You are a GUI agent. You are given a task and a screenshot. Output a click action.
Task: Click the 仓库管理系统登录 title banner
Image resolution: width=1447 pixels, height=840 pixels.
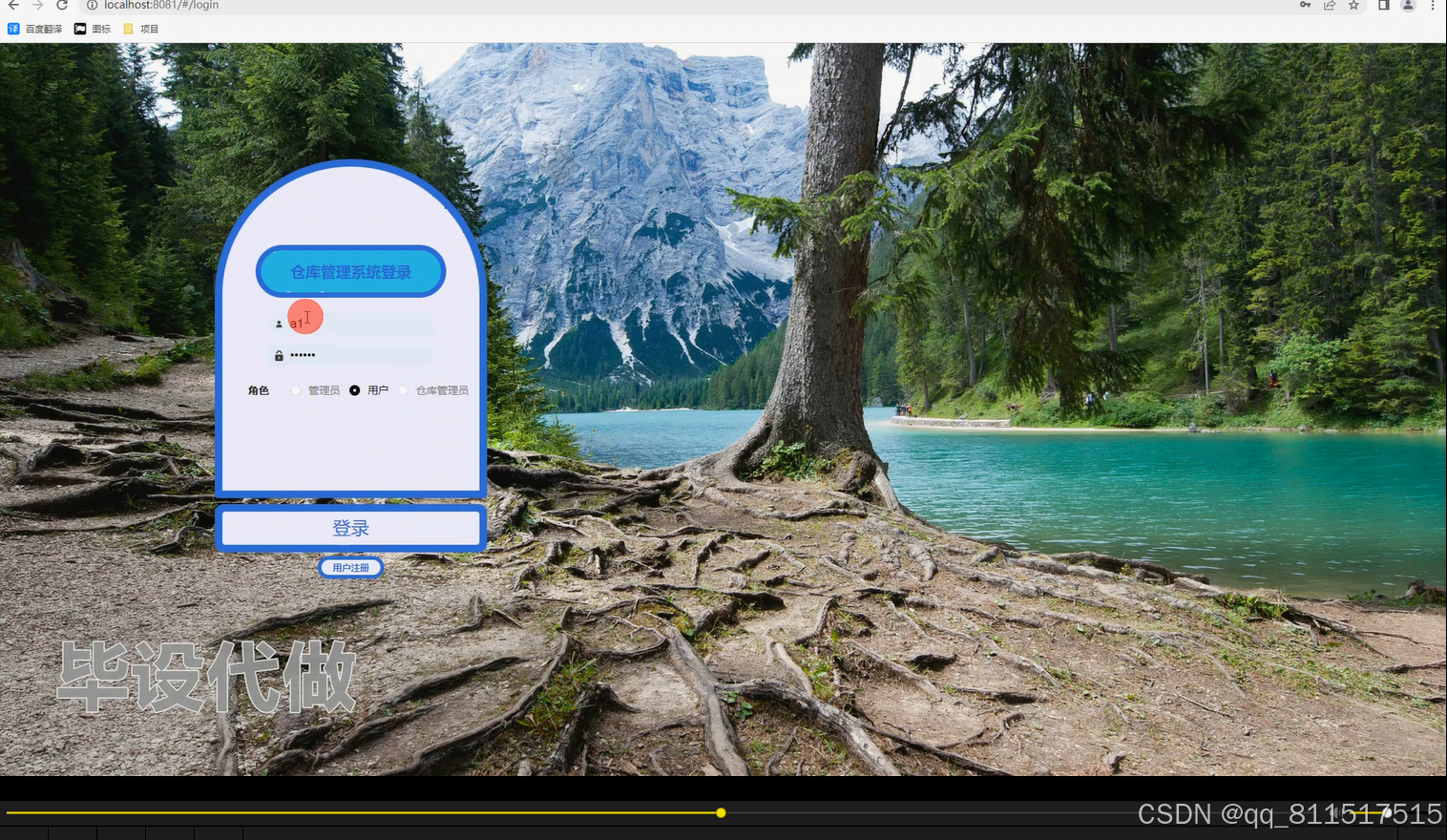[x=350, y=272]
